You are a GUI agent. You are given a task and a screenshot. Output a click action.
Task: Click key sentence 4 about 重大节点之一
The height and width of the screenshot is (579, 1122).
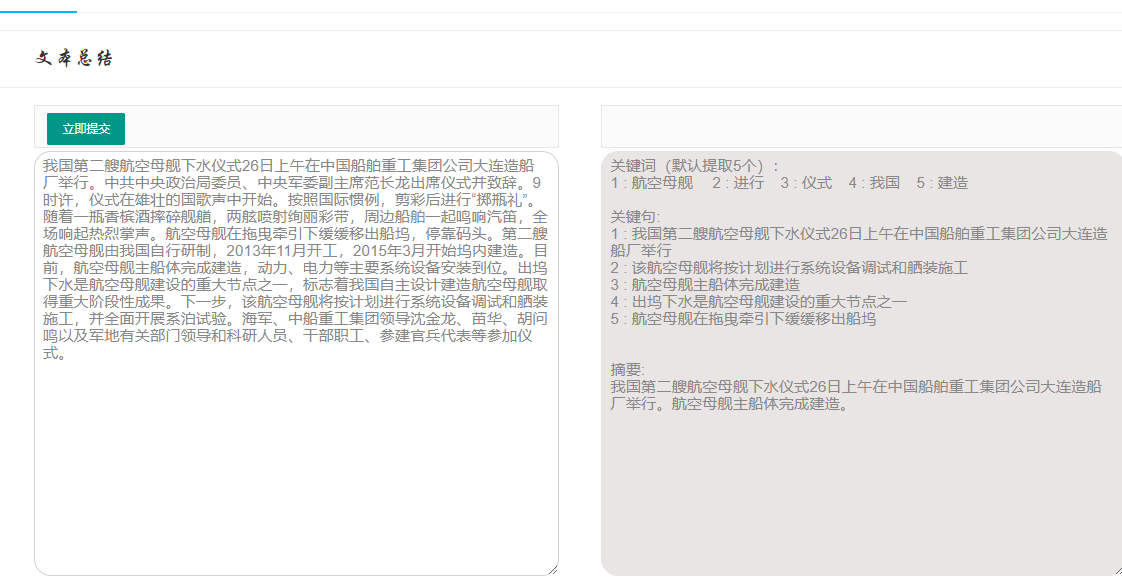point(758,302)
